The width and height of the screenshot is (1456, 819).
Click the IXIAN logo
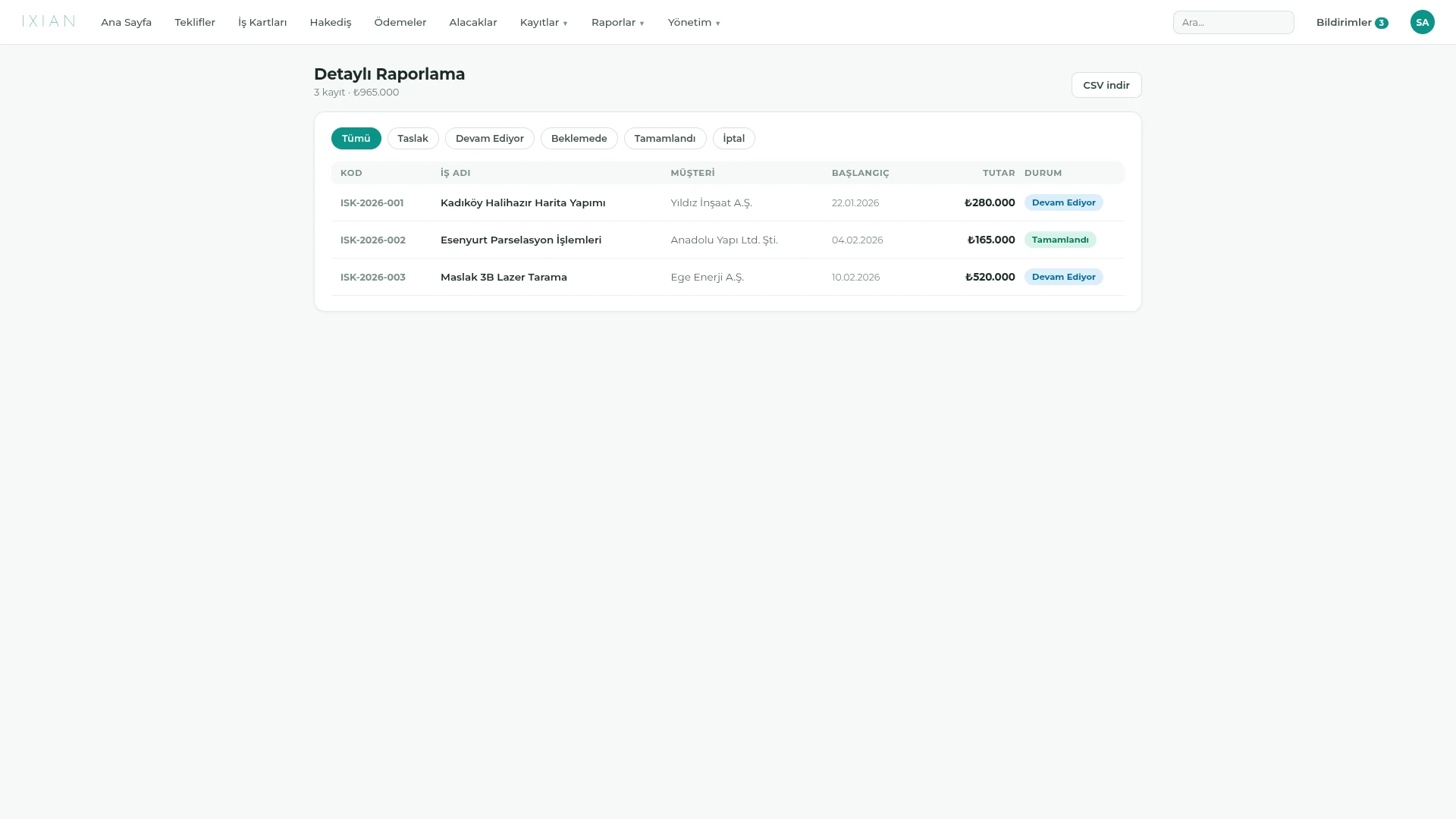(x=49, y=21)
